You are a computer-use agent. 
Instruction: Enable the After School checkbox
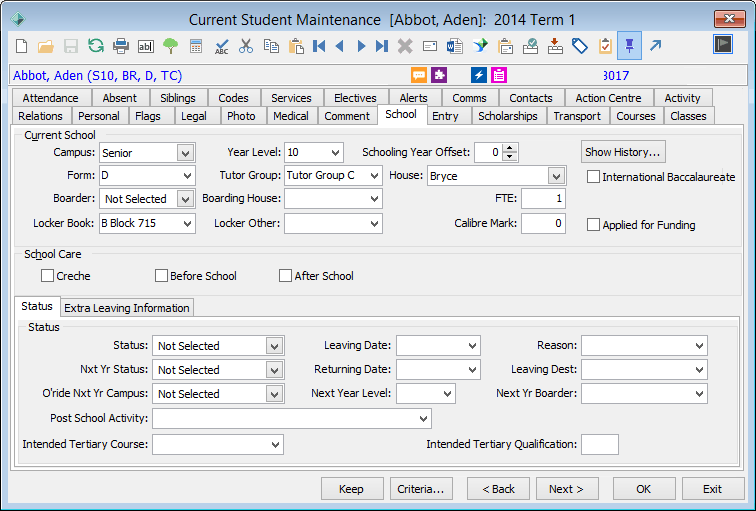[x=285, y=275]
